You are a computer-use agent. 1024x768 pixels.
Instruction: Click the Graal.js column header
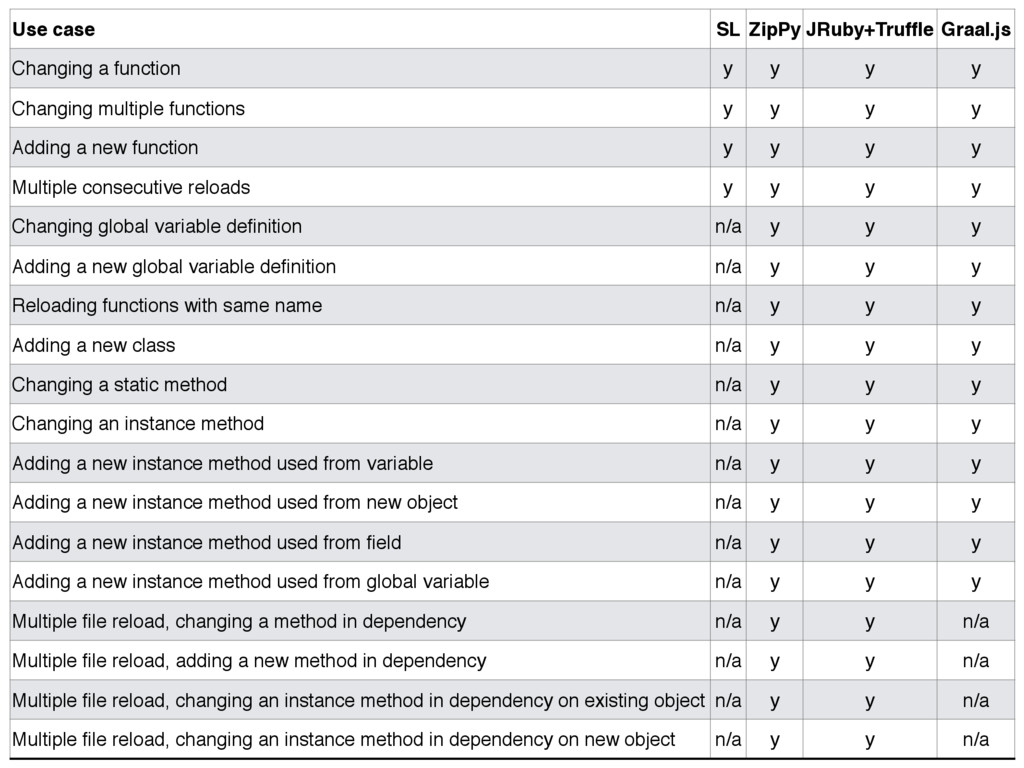point(975,29)
